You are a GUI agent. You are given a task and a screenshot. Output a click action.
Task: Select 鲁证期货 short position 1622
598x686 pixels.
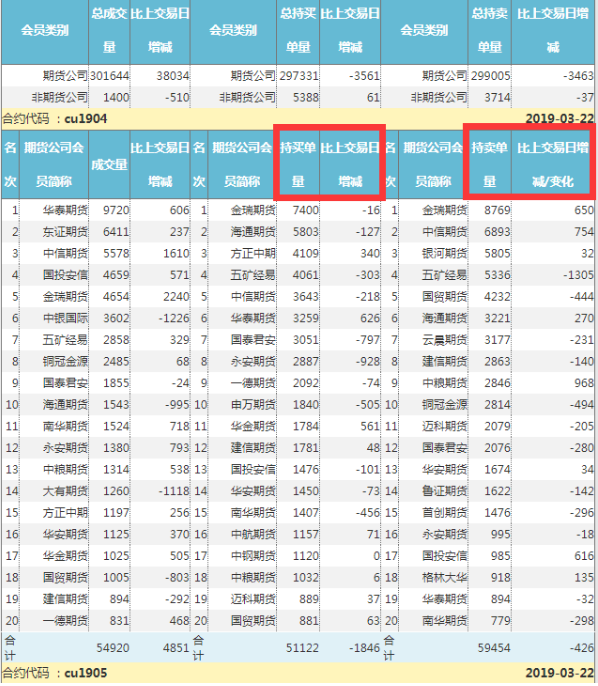pos(497,491)
